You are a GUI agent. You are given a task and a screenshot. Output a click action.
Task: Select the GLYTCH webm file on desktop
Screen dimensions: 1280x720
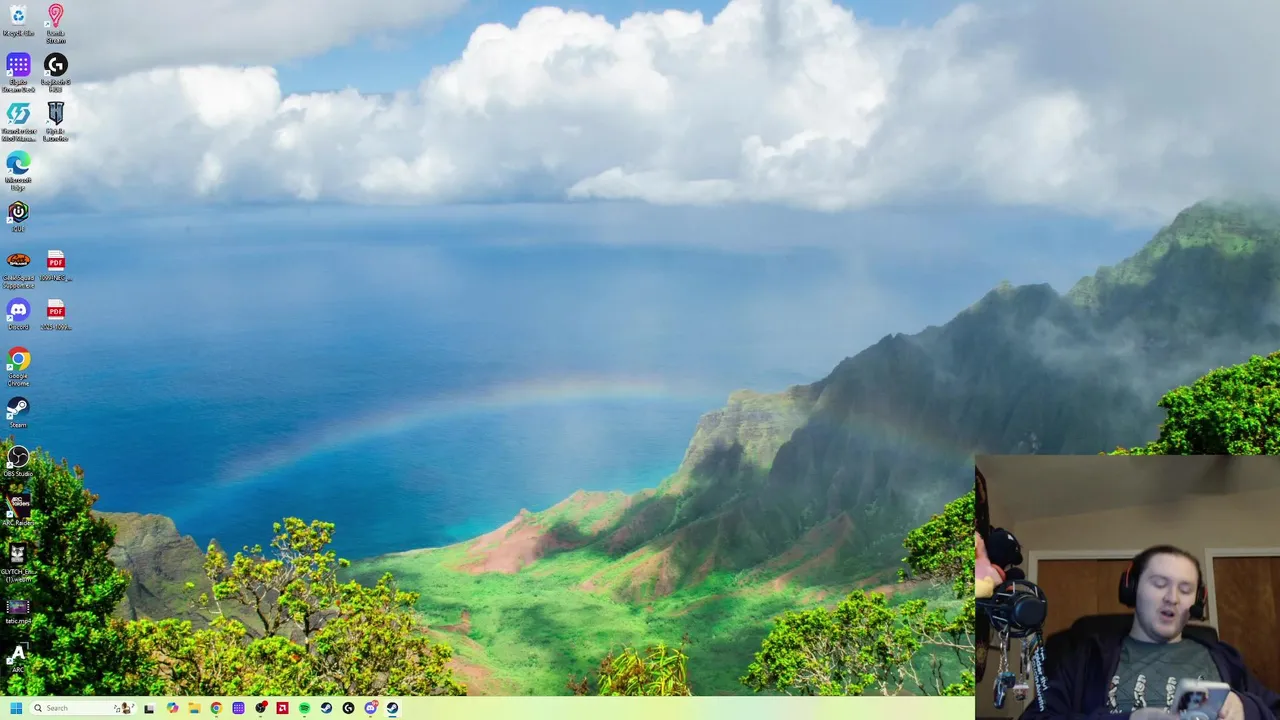[18, 562]
